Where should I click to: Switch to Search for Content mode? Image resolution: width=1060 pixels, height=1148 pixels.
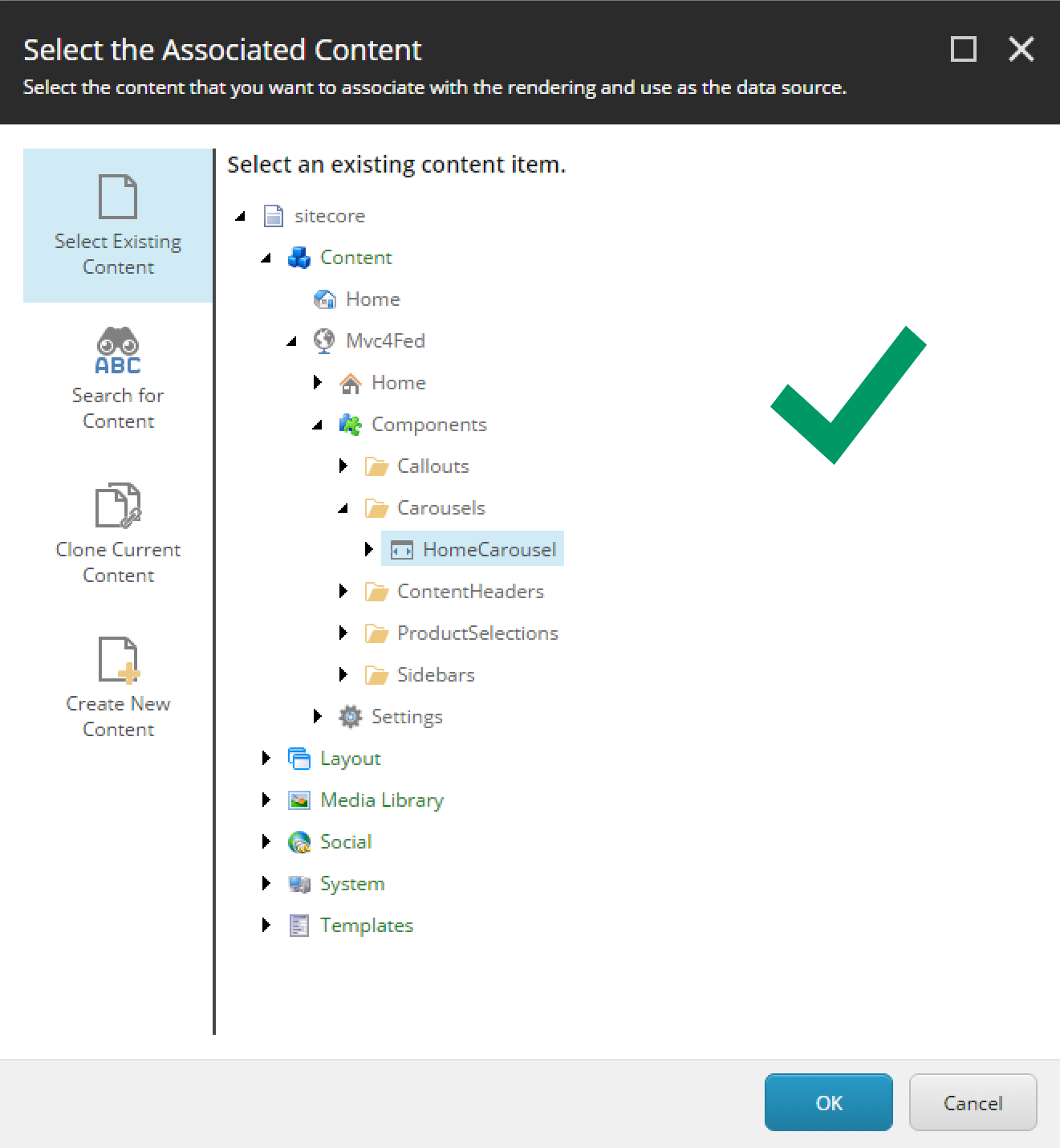tap(117, 377)
